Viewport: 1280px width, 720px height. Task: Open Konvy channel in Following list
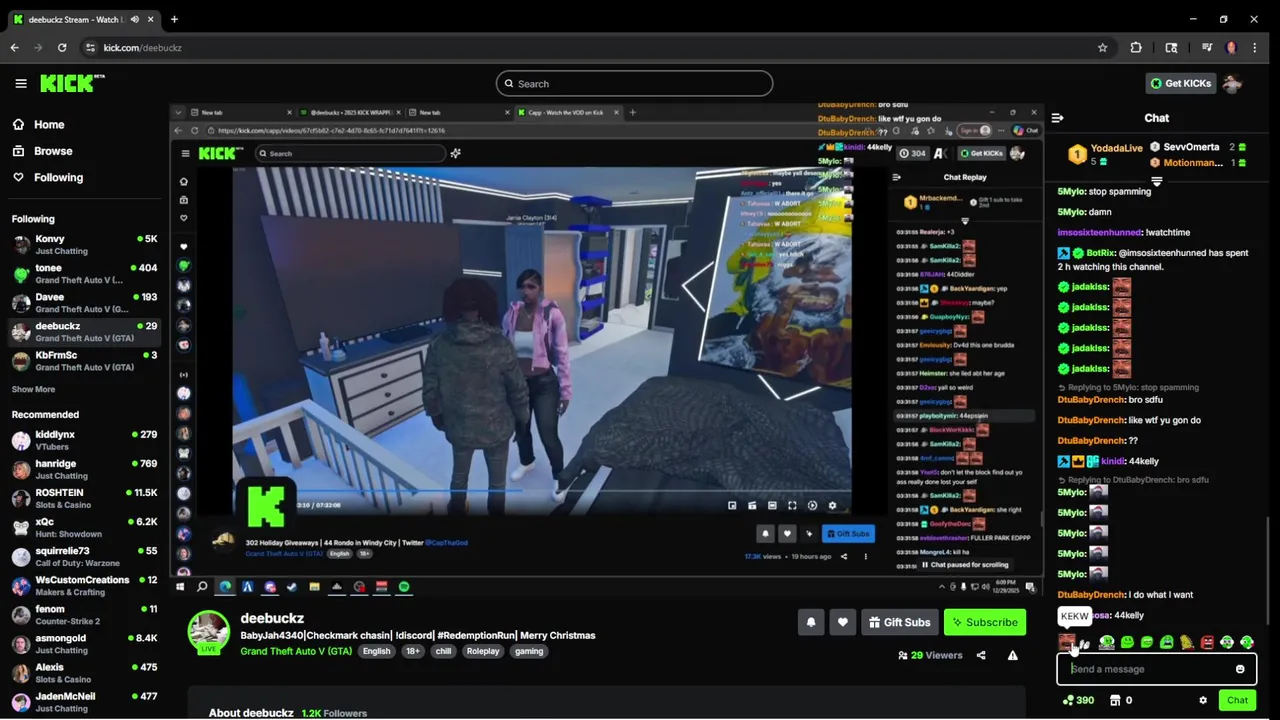(84, 245)
